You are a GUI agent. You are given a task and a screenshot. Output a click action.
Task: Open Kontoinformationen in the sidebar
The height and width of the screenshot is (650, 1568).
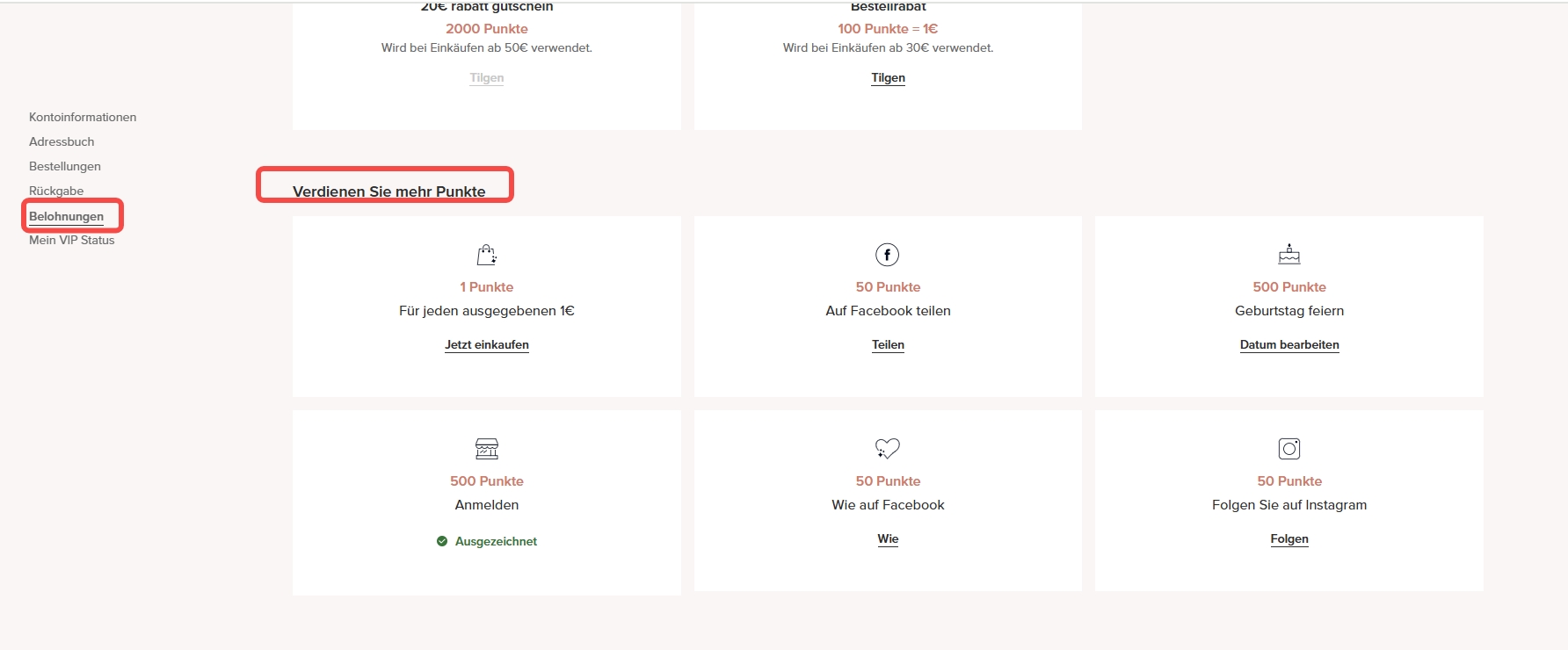pos(83,117)
